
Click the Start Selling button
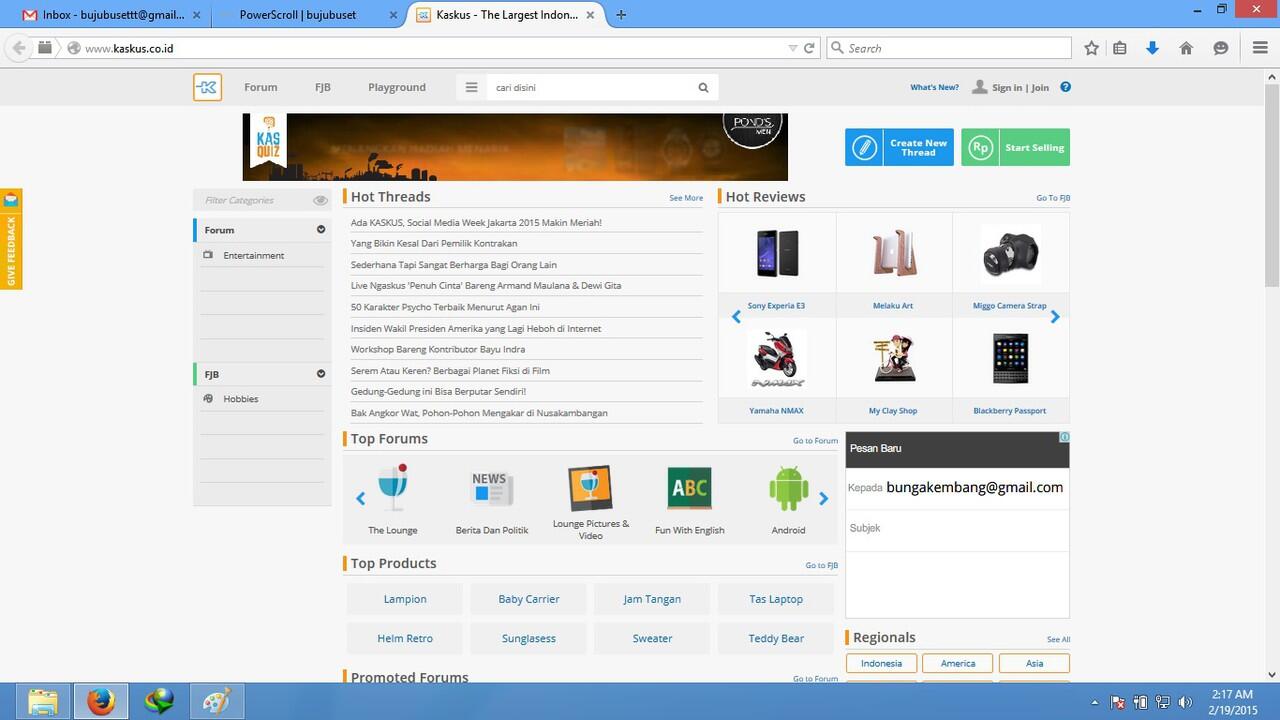click(1015, 147)
